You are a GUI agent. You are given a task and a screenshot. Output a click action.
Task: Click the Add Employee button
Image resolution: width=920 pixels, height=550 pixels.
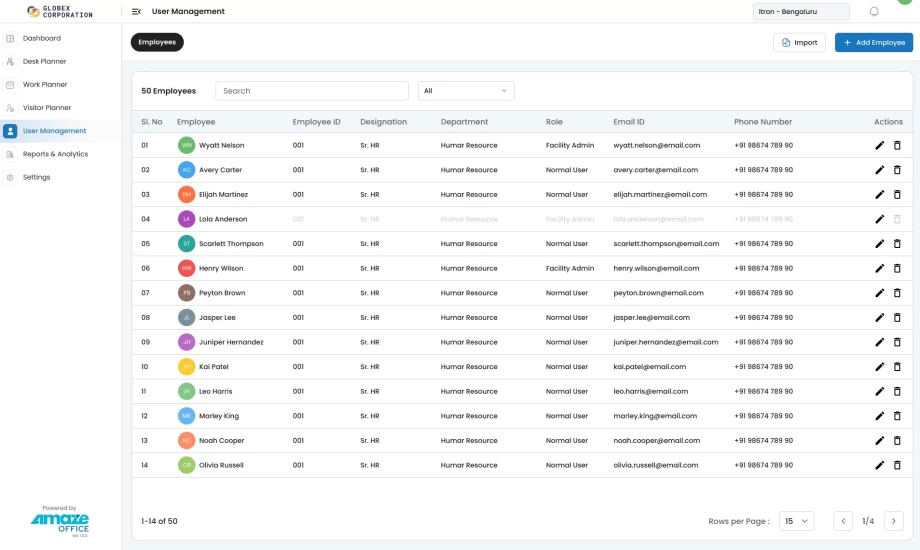873,42
